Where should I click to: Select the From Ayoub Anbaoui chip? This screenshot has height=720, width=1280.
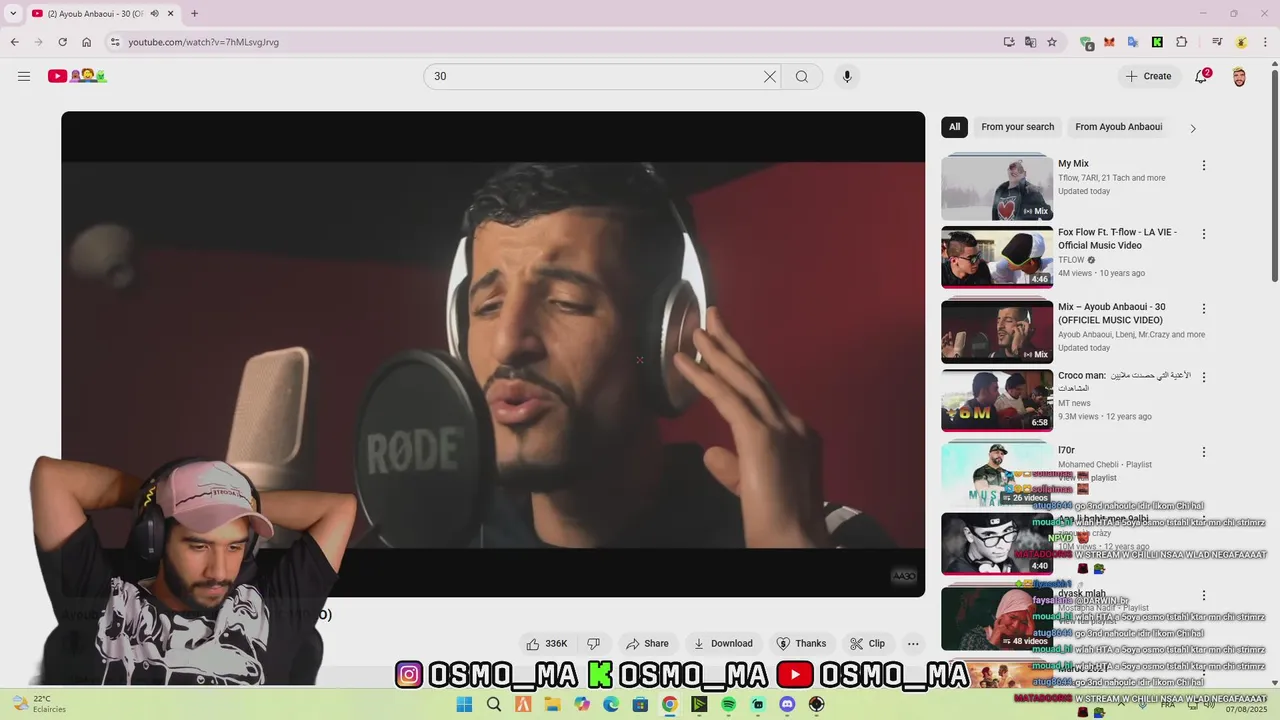1118,127
